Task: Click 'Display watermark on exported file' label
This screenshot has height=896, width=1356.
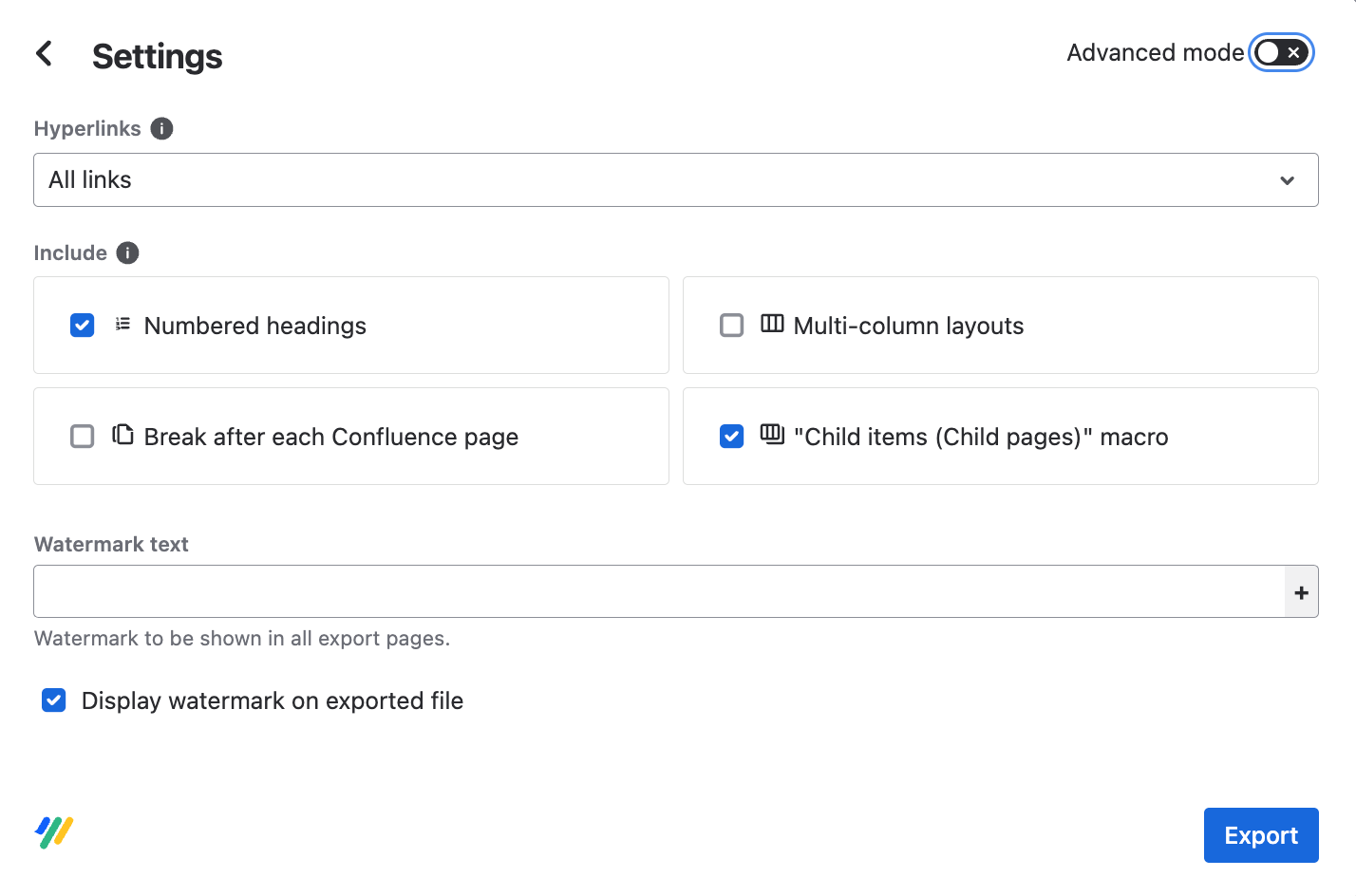Action: coord(273,700)
